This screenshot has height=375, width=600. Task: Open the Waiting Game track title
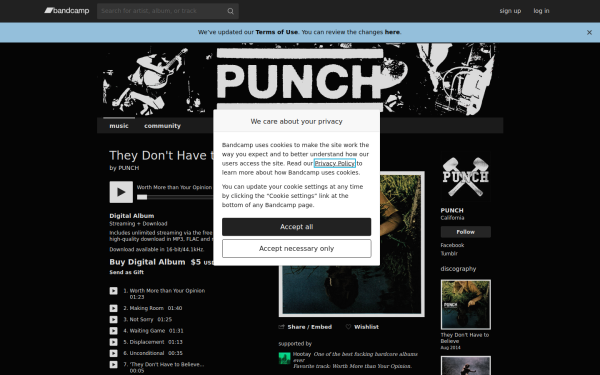[147, 331]
